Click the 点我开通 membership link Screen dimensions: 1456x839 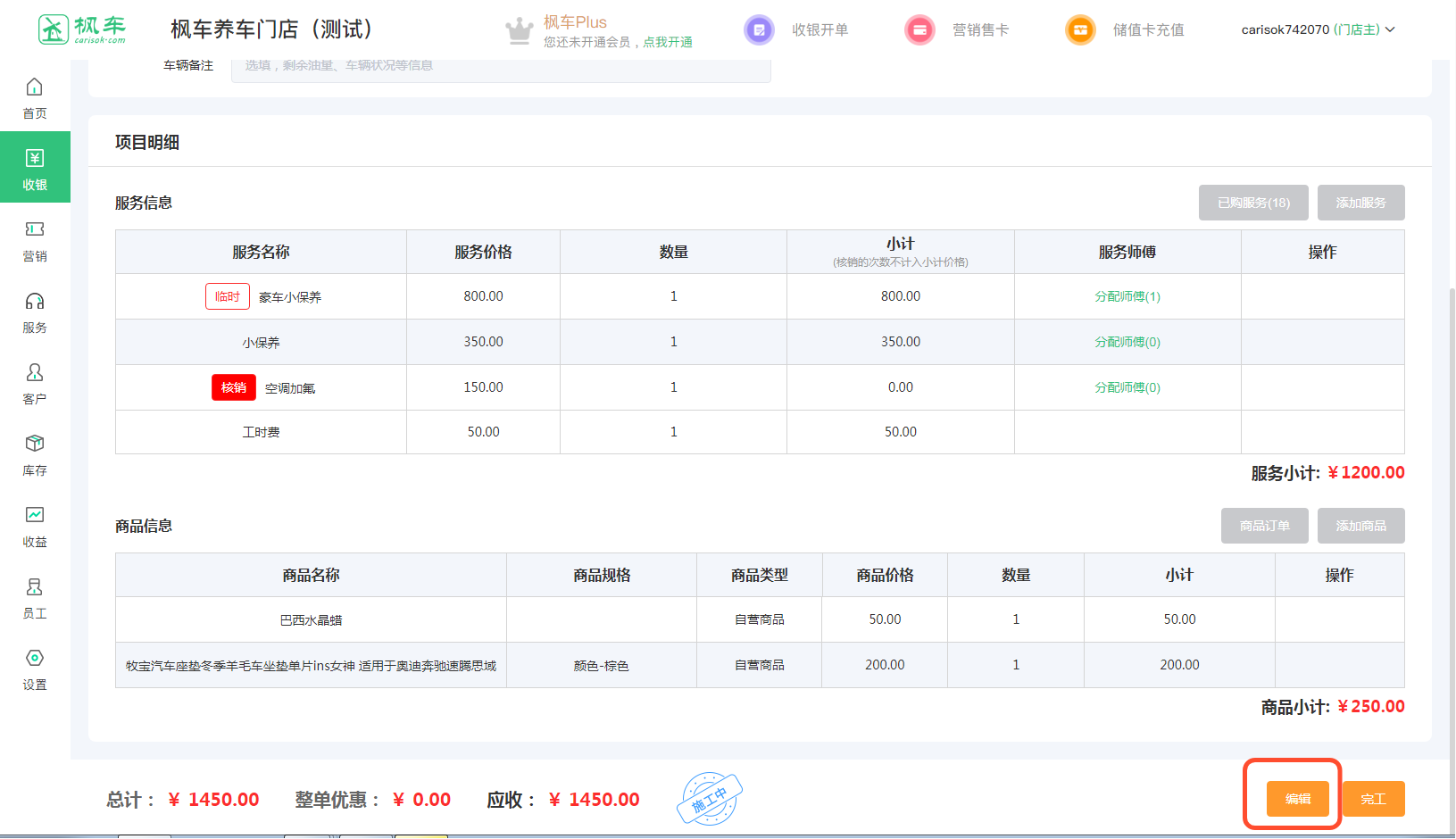[x=668, y=42]
